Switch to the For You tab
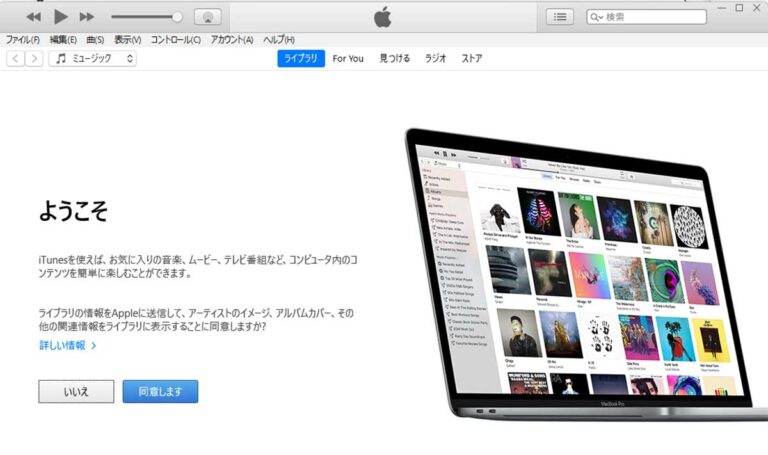Viewport: 768px width, 455px height. pyautogui.click(x=348, y=59)
